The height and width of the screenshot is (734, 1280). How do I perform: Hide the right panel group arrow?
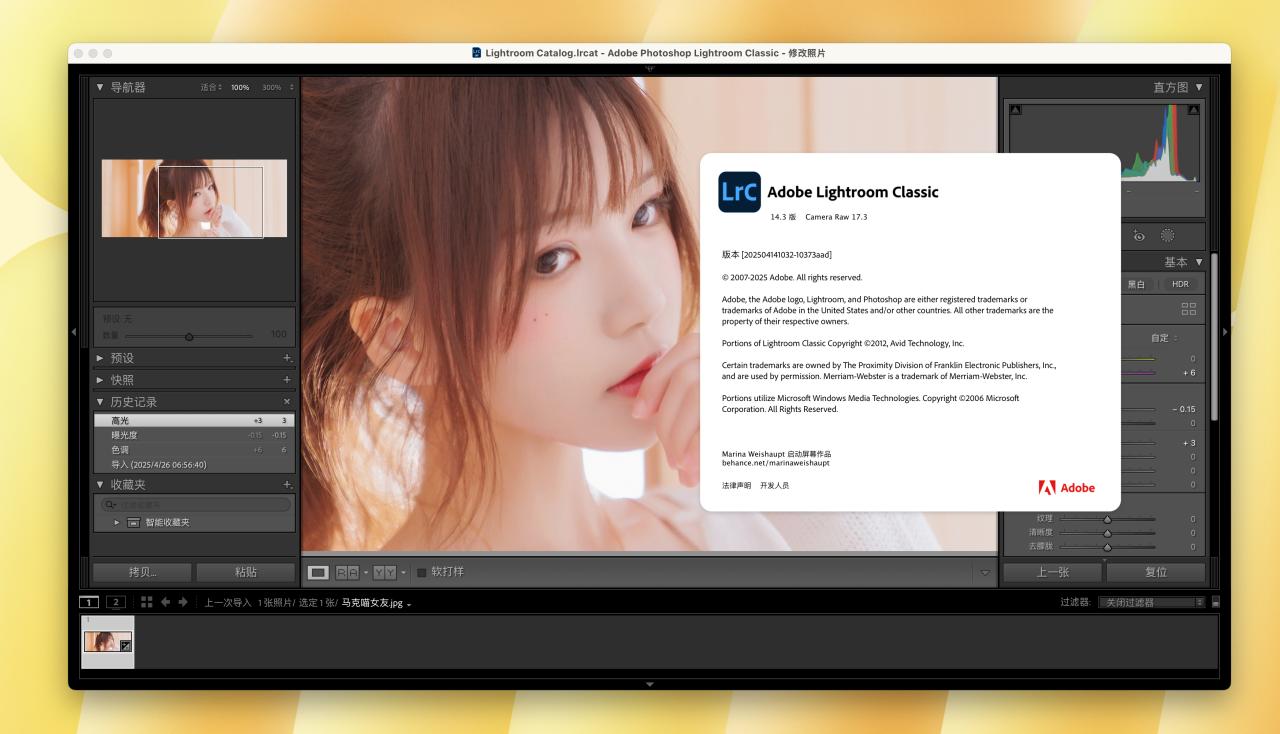[x=1225, y=331]
